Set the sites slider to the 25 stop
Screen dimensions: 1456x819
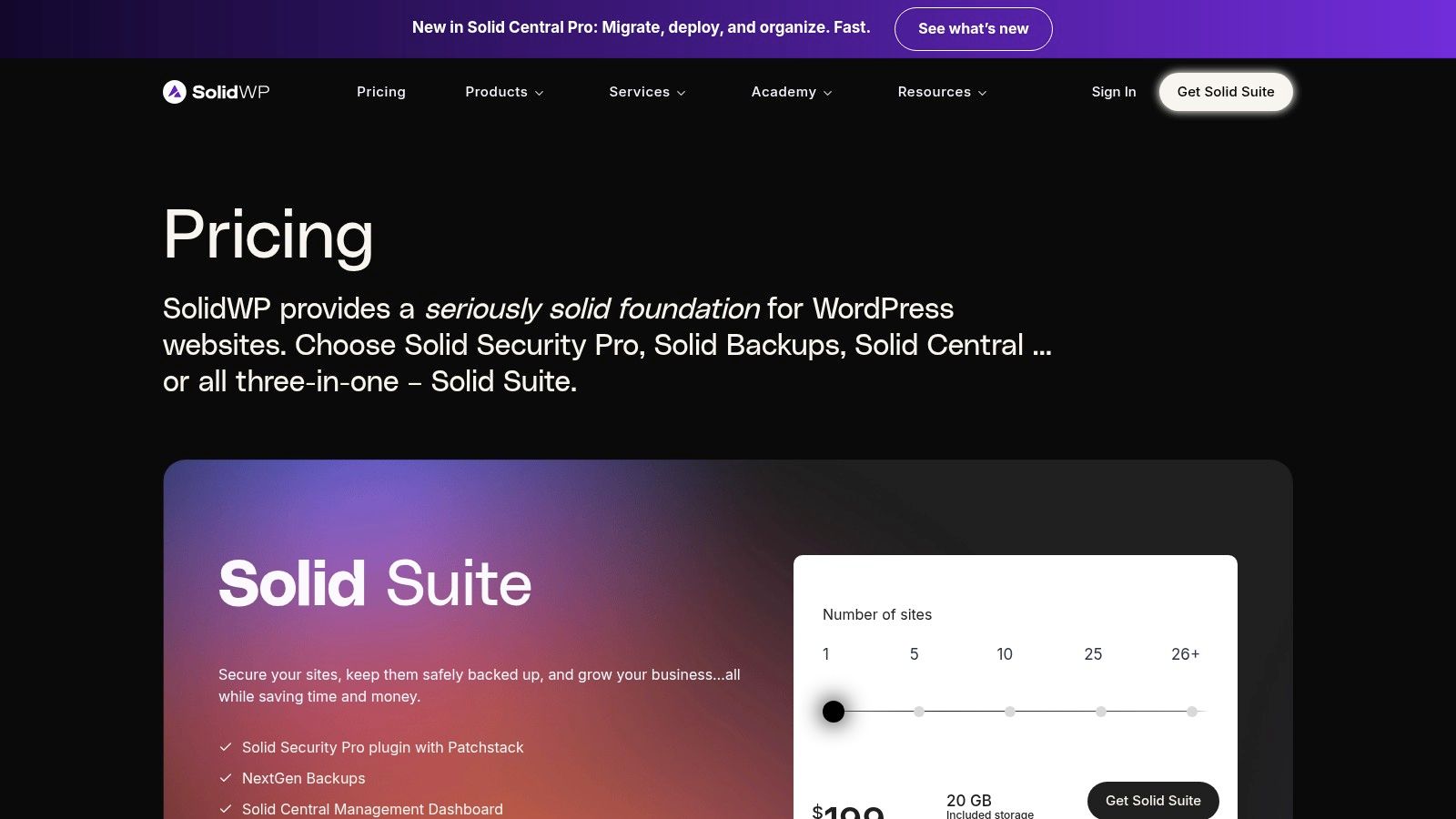(x=1101, y=712)
